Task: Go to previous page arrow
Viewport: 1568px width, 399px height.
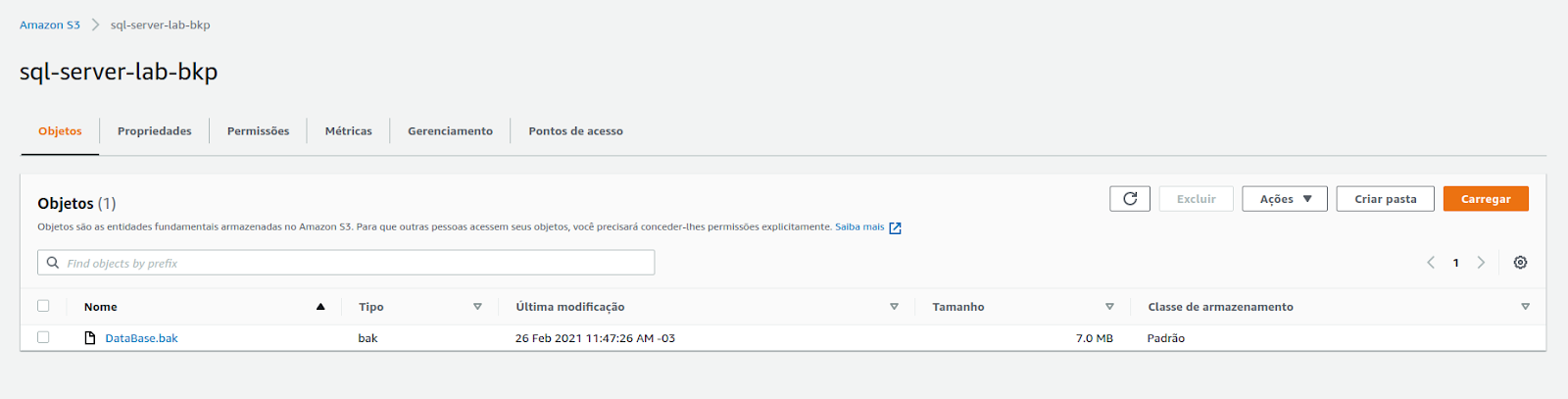Action: pos(1431,263)
